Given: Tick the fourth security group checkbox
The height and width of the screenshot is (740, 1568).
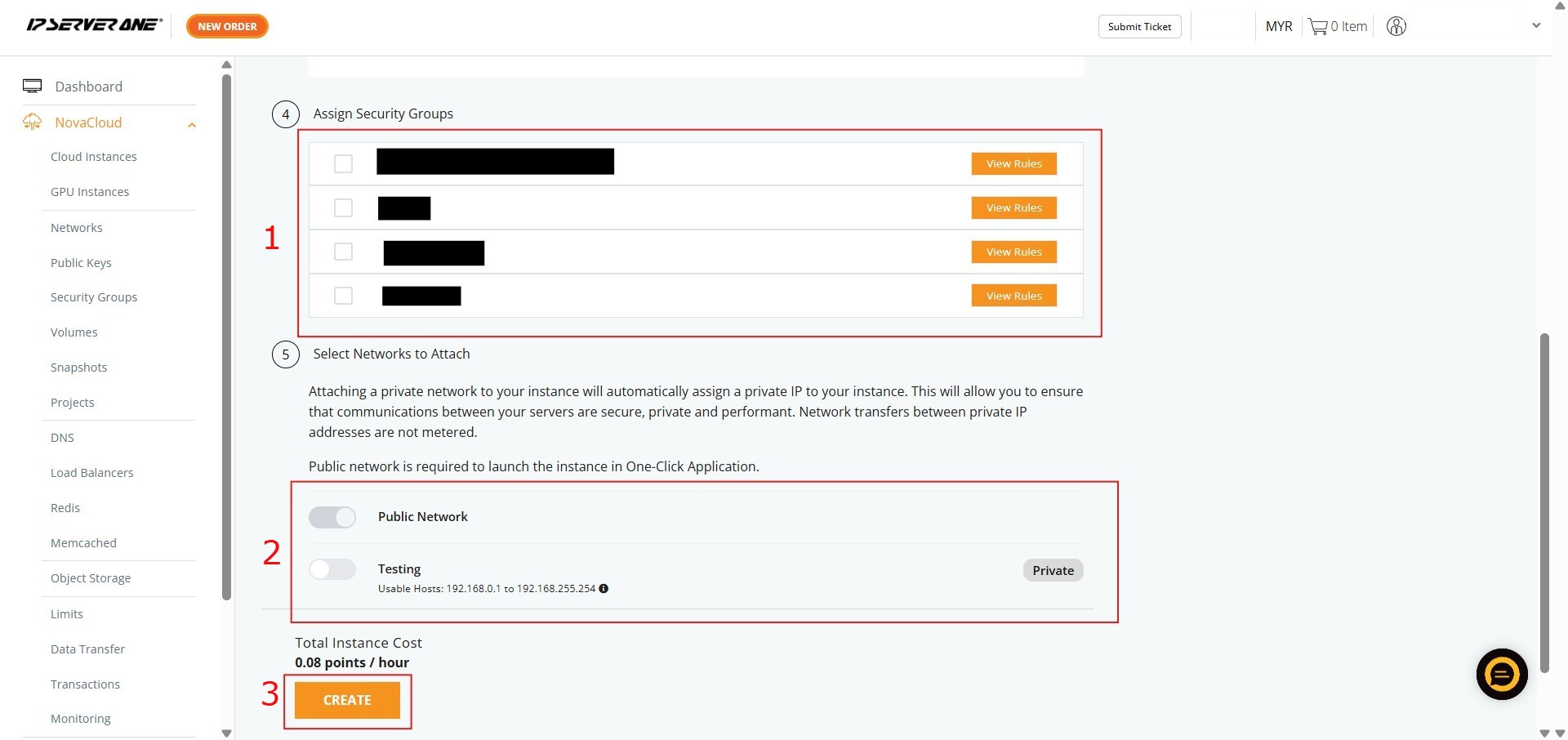Looking at the screenshot, I should tap(343, 296).
